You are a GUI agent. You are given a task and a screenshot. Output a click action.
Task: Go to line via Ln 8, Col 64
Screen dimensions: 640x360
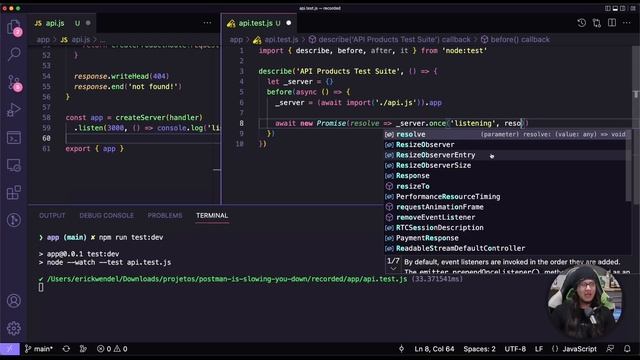click(434, 349)
